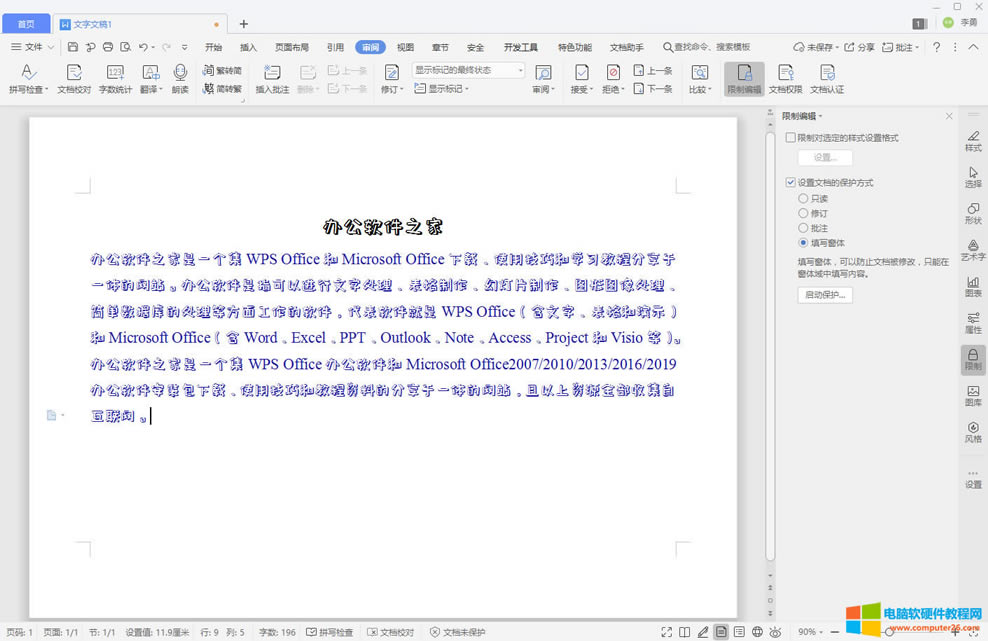
Task: Open the 图表 chart sidebar icon
Action: pyautogui.click(x=973, y=285)
